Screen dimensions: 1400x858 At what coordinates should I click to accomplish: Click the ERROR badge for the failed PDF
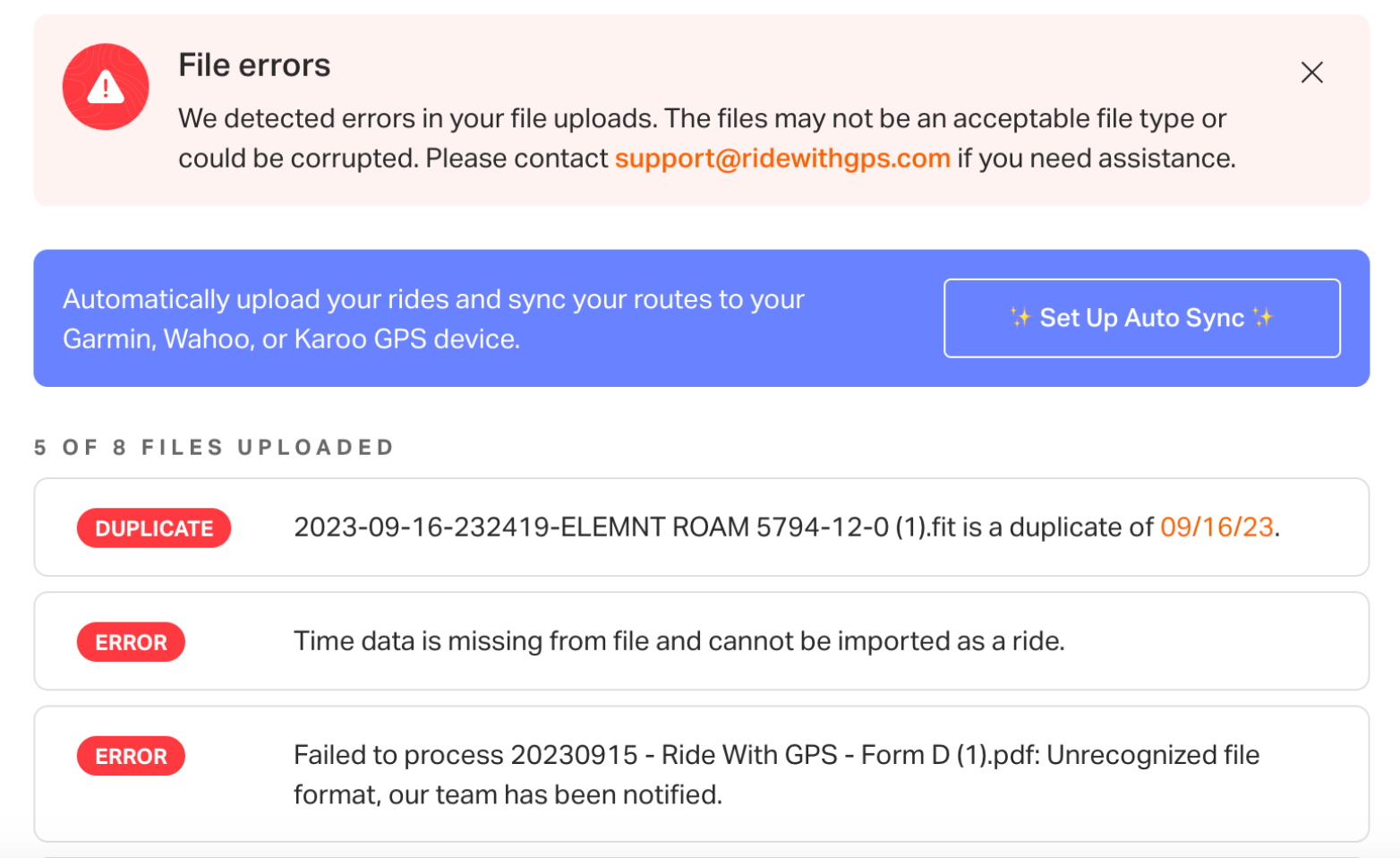pos(131,756)
